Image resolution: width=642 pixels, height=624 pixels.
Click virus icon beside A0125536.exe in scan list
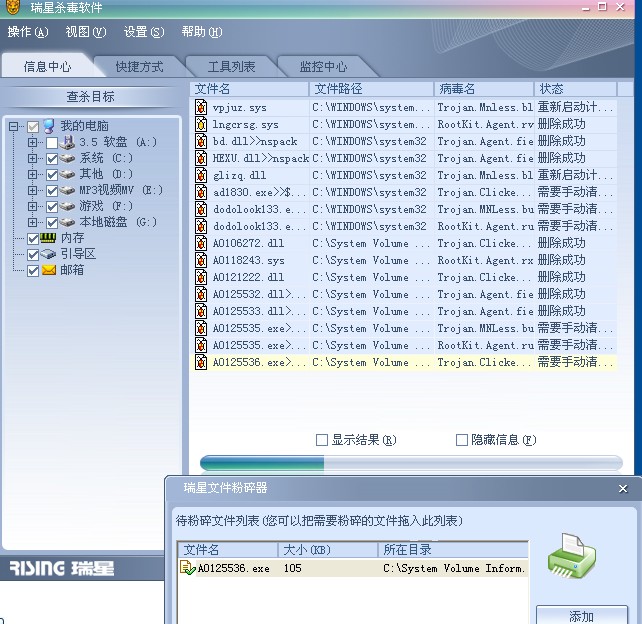pos(201,362)
